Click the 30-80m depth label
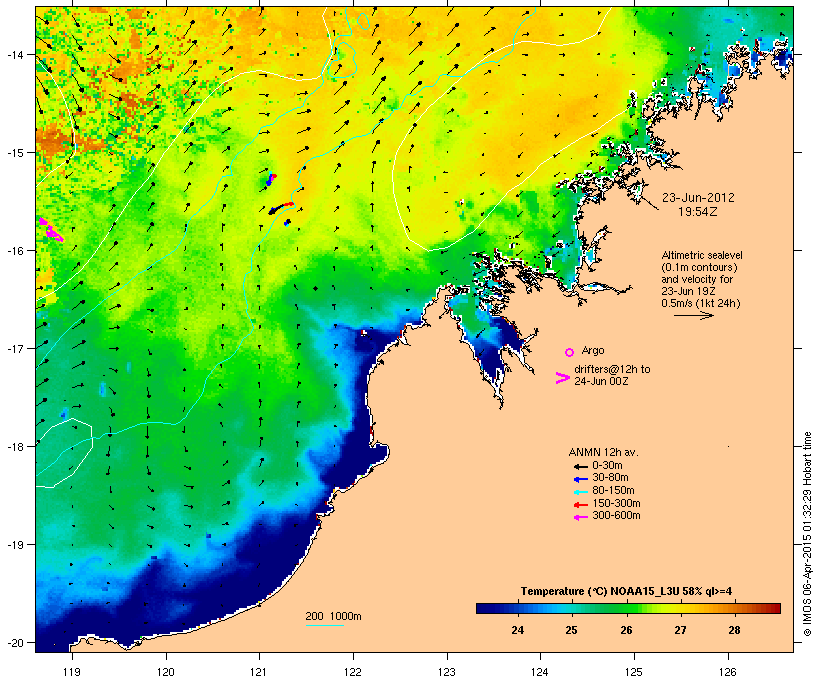 coord(610,478)
